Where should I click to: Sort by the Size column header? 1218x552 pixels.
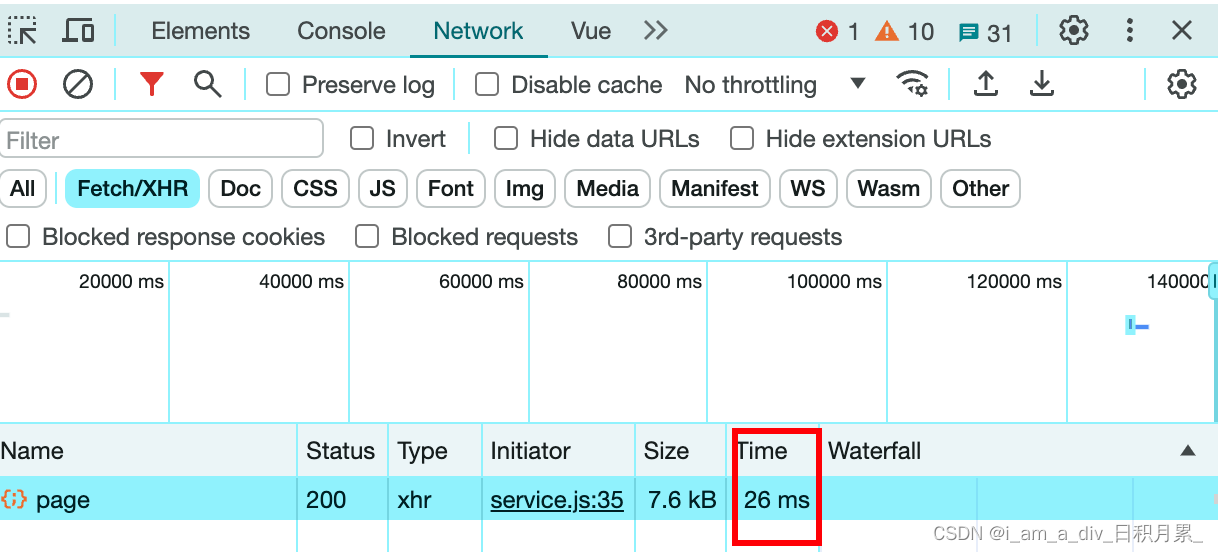point(680,451)
